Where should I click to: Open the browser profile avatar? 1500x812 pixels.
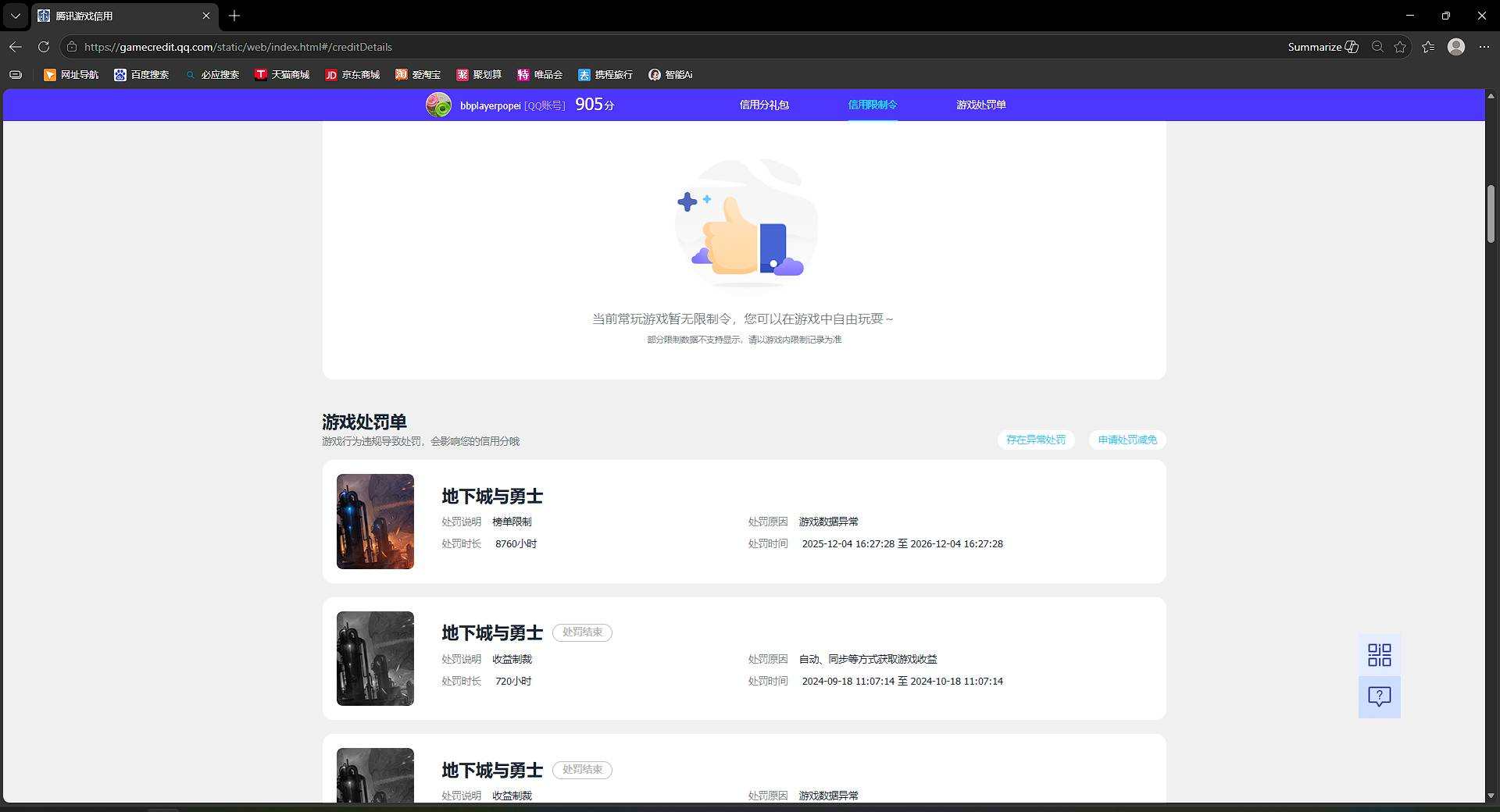point(1456,47)
